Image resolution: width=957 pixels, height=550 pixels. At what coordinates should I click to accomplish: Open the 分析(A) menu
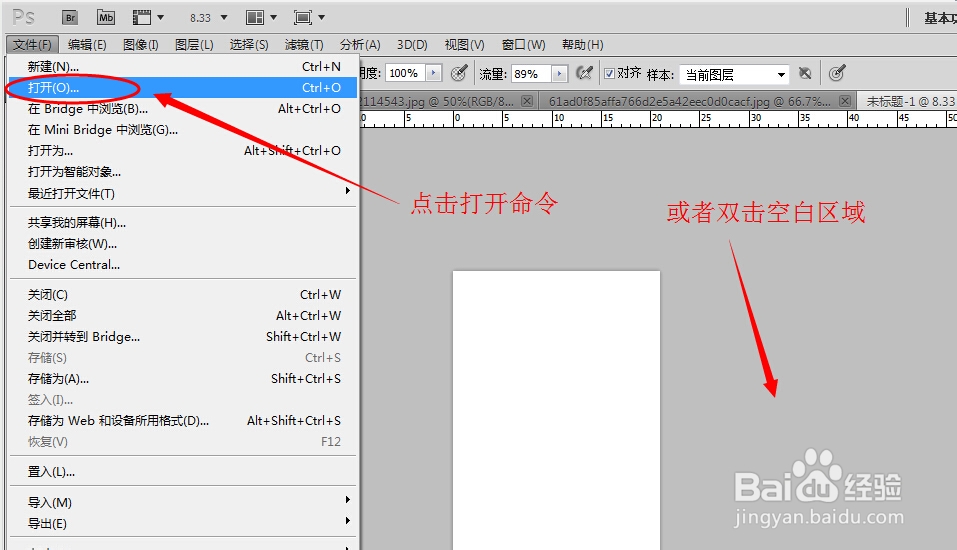tap(360, 45)
